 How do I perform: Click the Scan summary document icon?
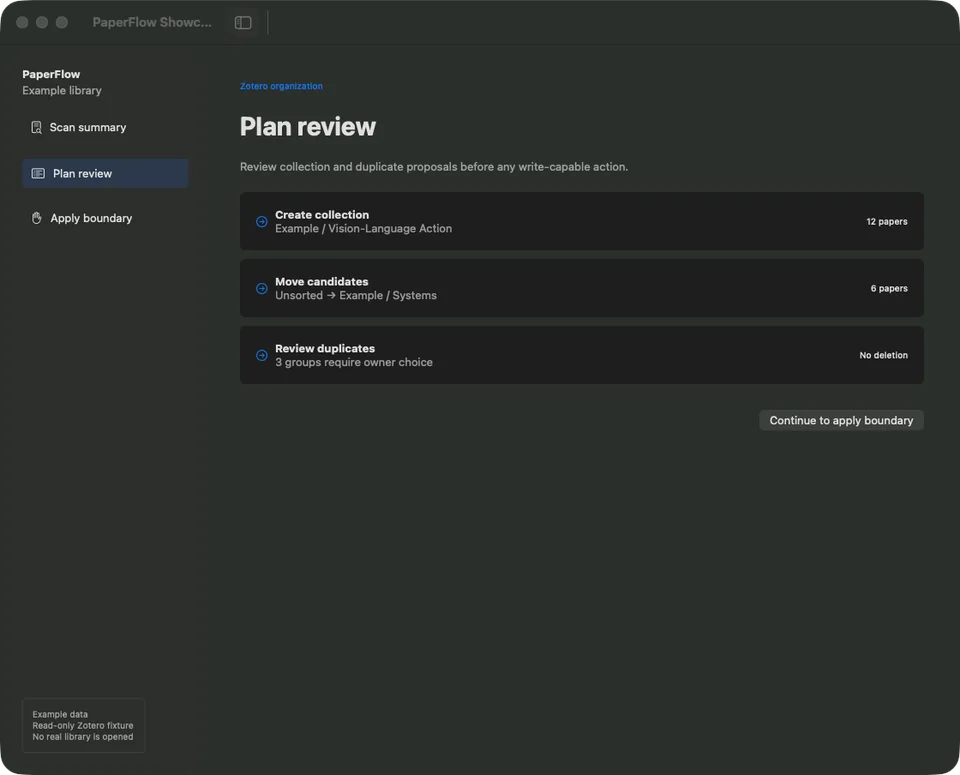pyautogui.click(x=36, y=127)
